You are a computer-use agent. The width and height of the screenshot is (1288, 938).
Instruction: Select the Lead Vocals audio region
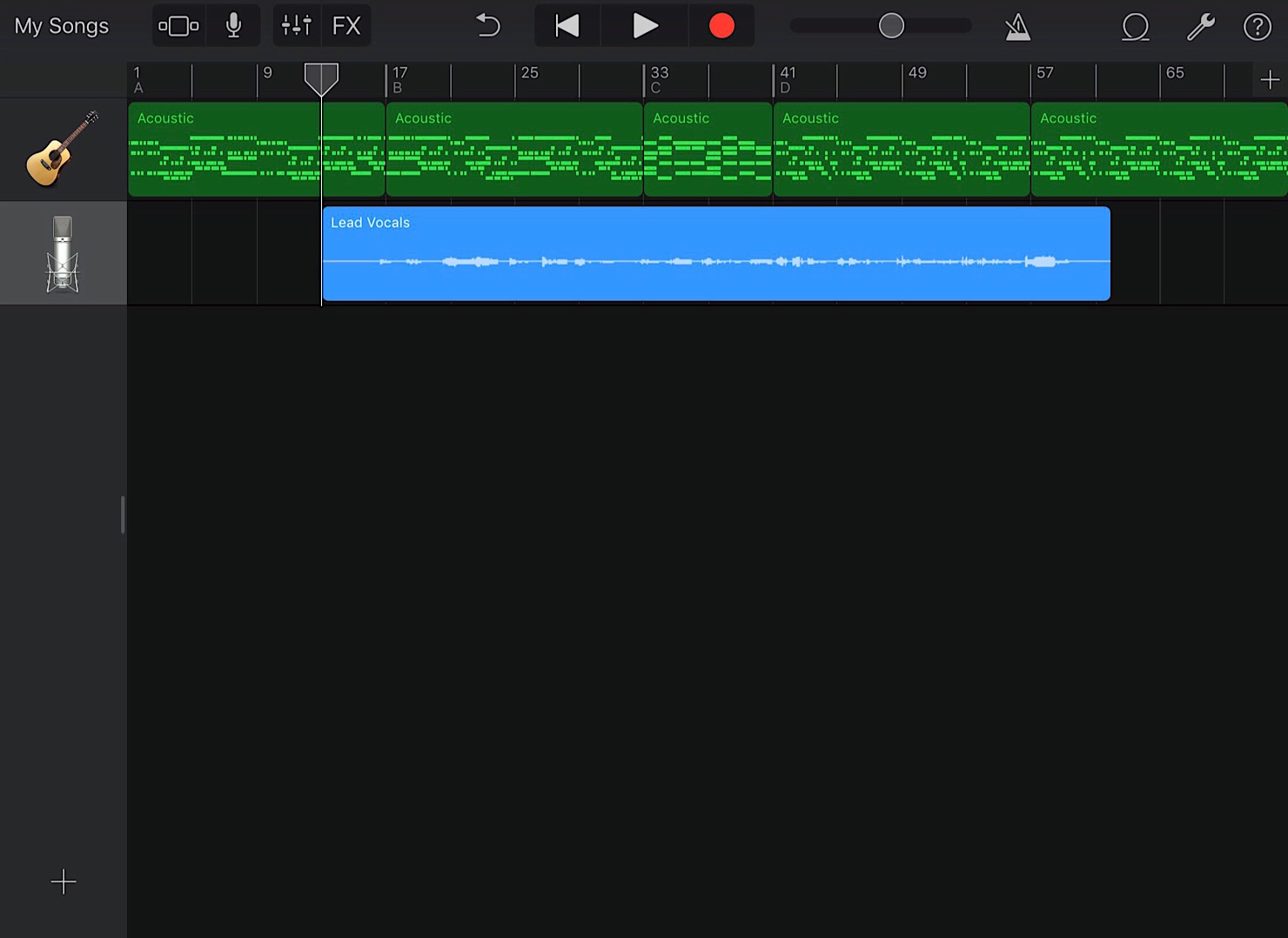(716, 253)
